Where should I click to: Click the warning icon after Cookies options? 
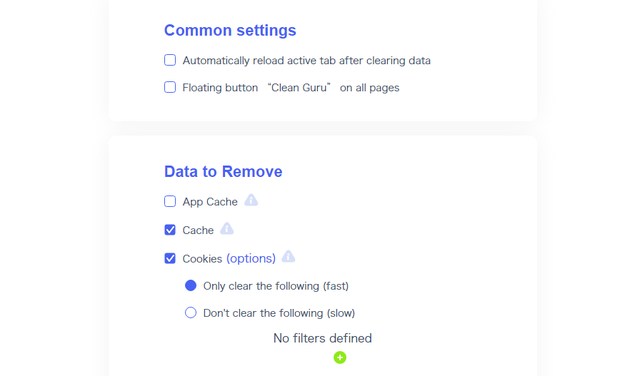pyautogui.click(x=288, y=257)
